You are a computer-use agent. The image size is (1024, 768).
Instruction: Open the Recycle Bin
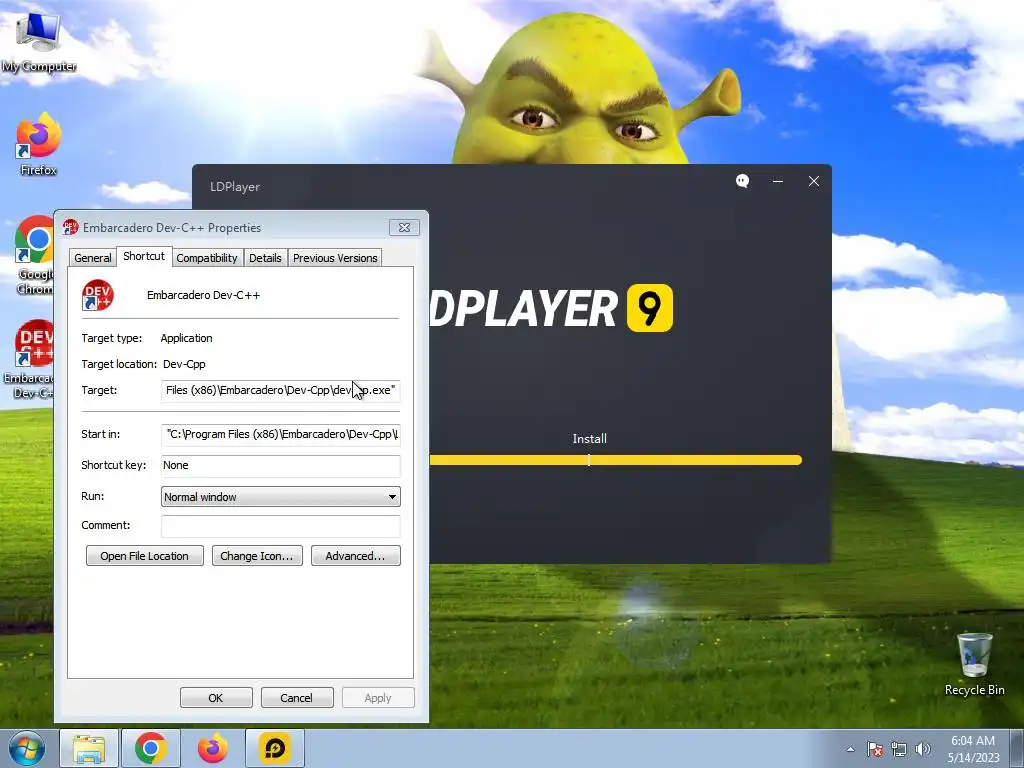tap(974, 664)
